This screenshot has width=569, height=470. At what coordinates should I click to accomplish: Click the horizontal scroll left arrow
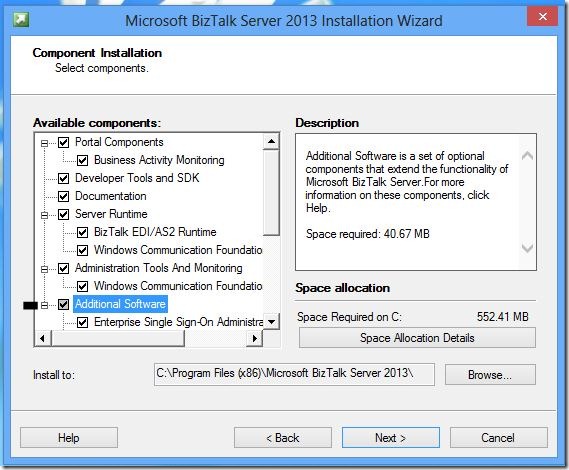(42, 338)
